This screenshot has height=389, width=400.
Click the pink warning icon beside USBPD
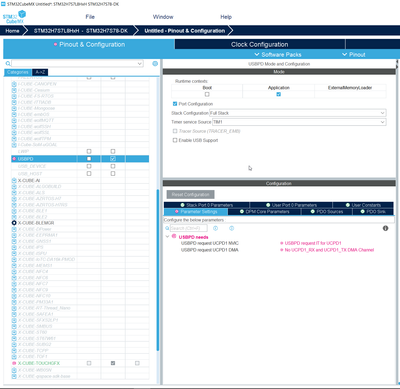point(14,159)
